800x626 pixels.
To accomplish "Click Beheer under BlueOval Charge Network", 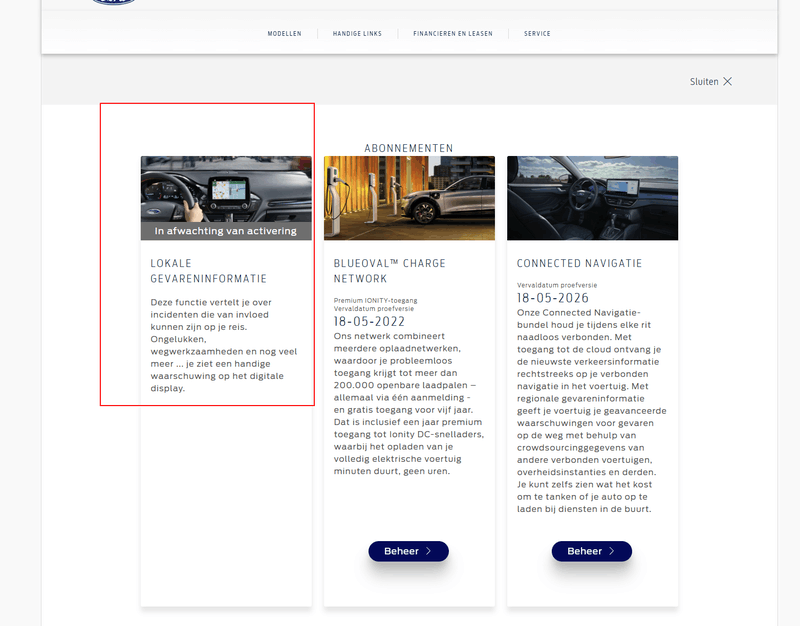I will coord(408,551).
